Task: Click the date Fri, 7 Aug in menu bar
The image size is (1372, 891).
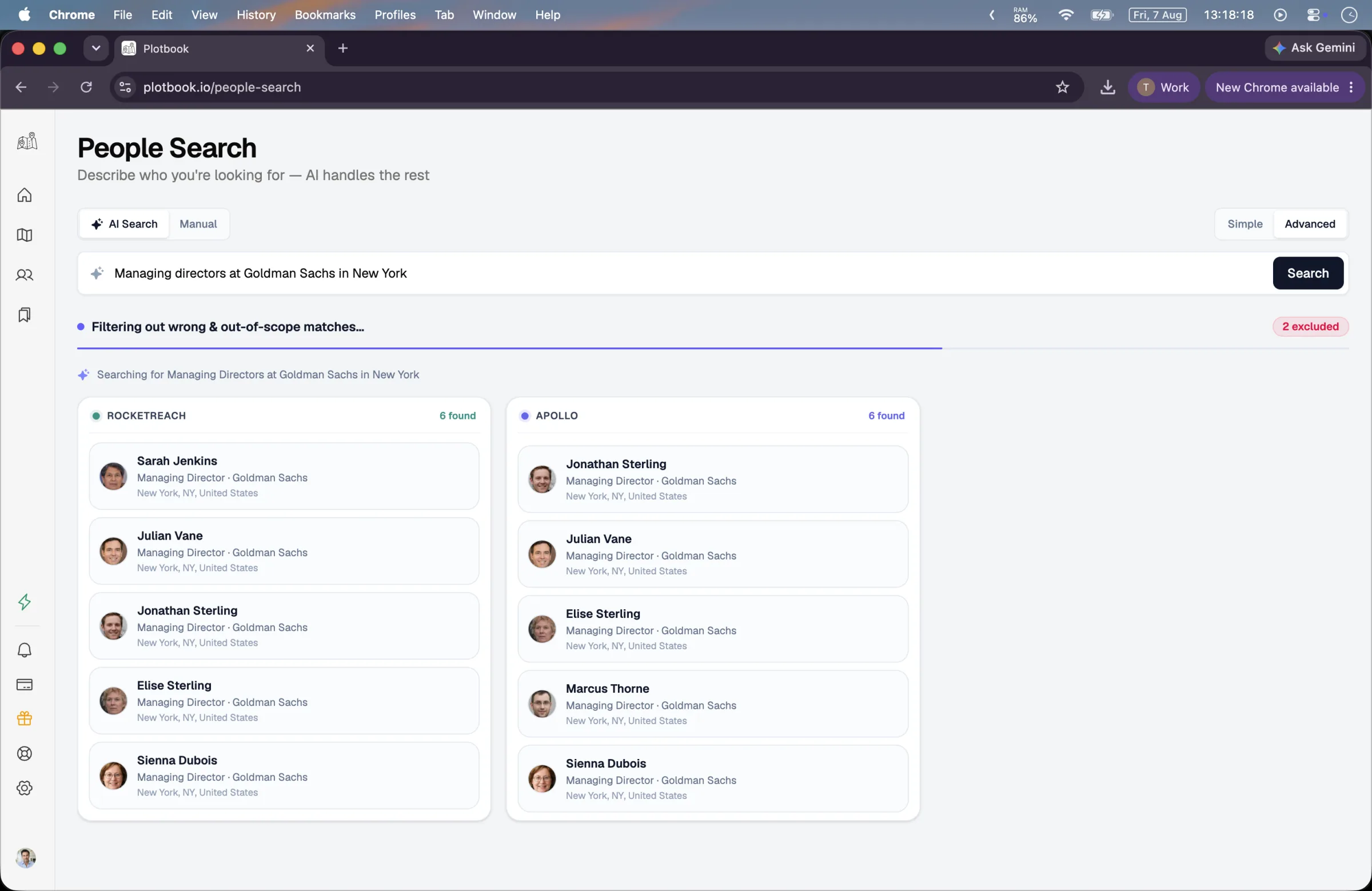Action: [1157, 14]
